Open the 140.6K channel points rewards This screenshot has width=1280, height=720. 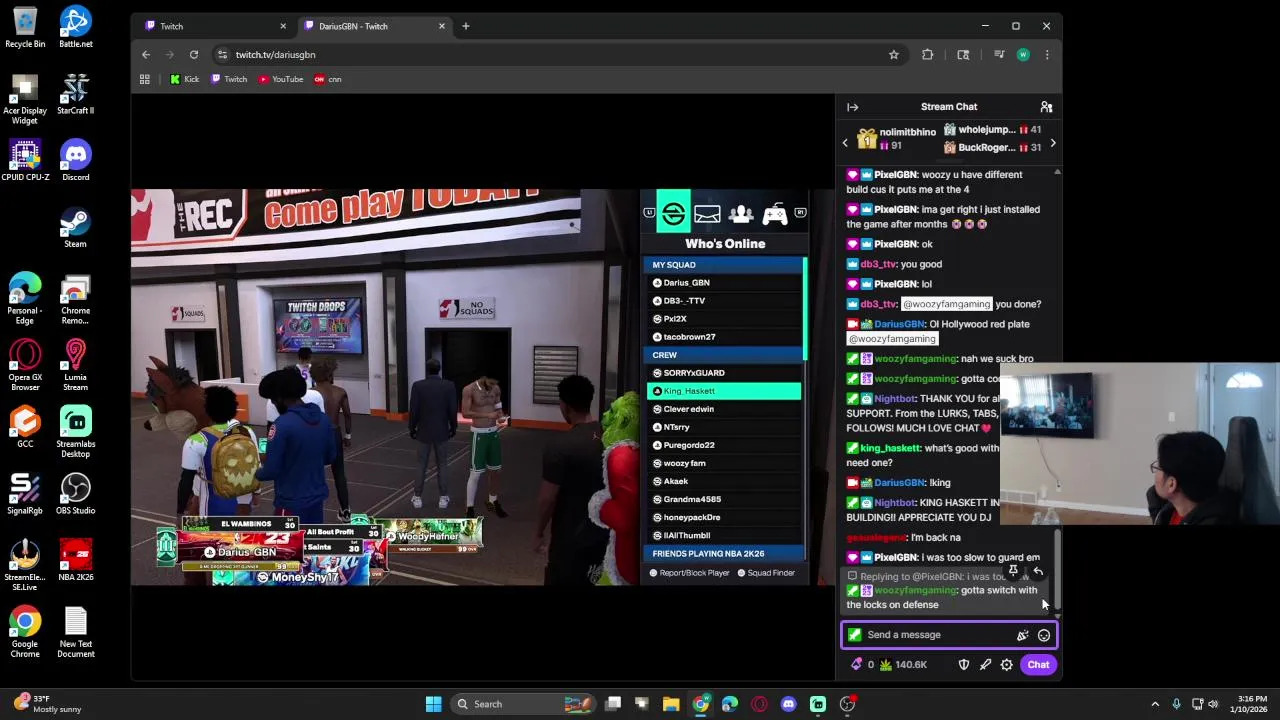[903, 665]
